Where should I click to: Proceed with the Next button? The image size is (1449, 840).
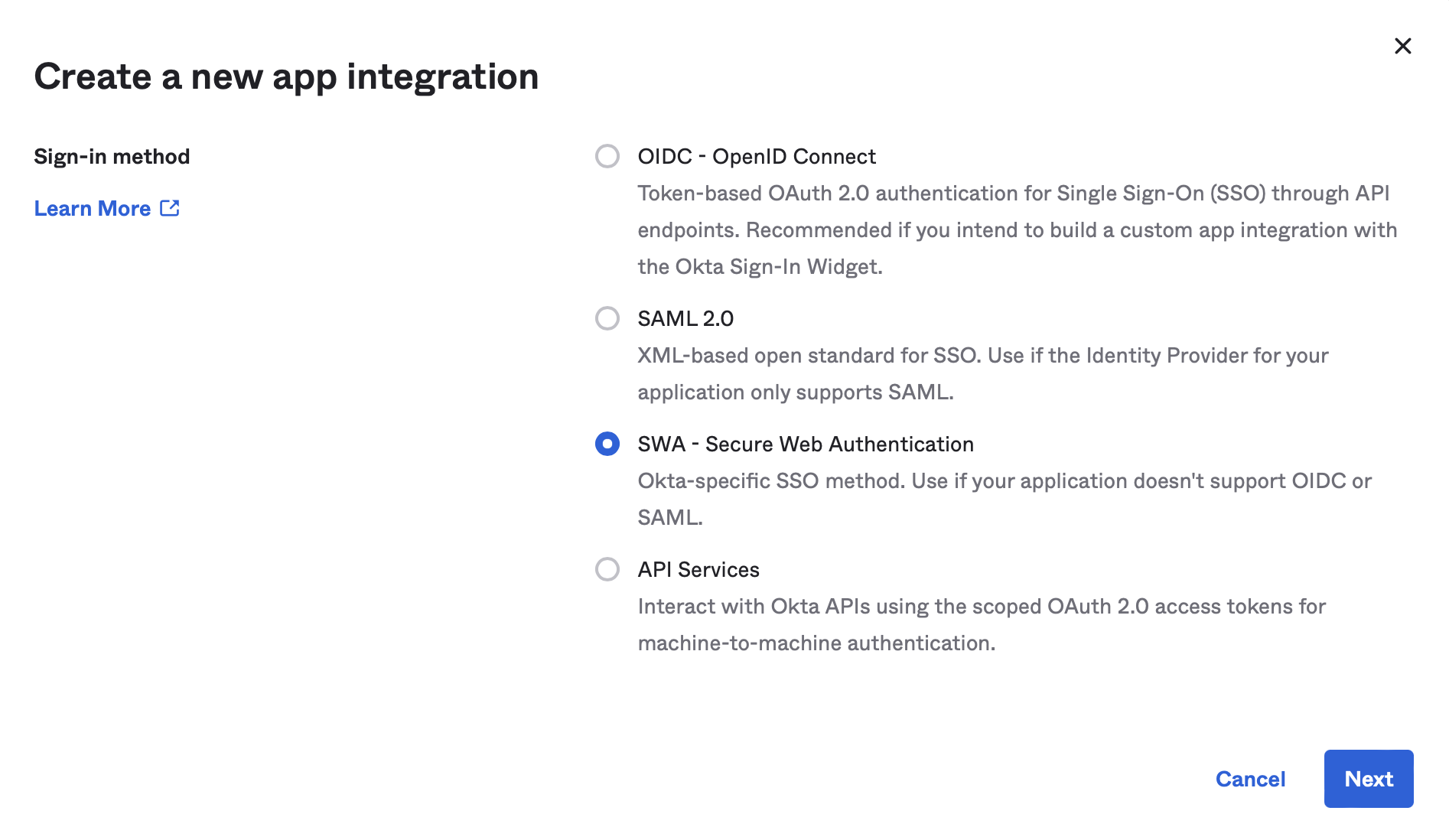click(x=1368, y=779)
